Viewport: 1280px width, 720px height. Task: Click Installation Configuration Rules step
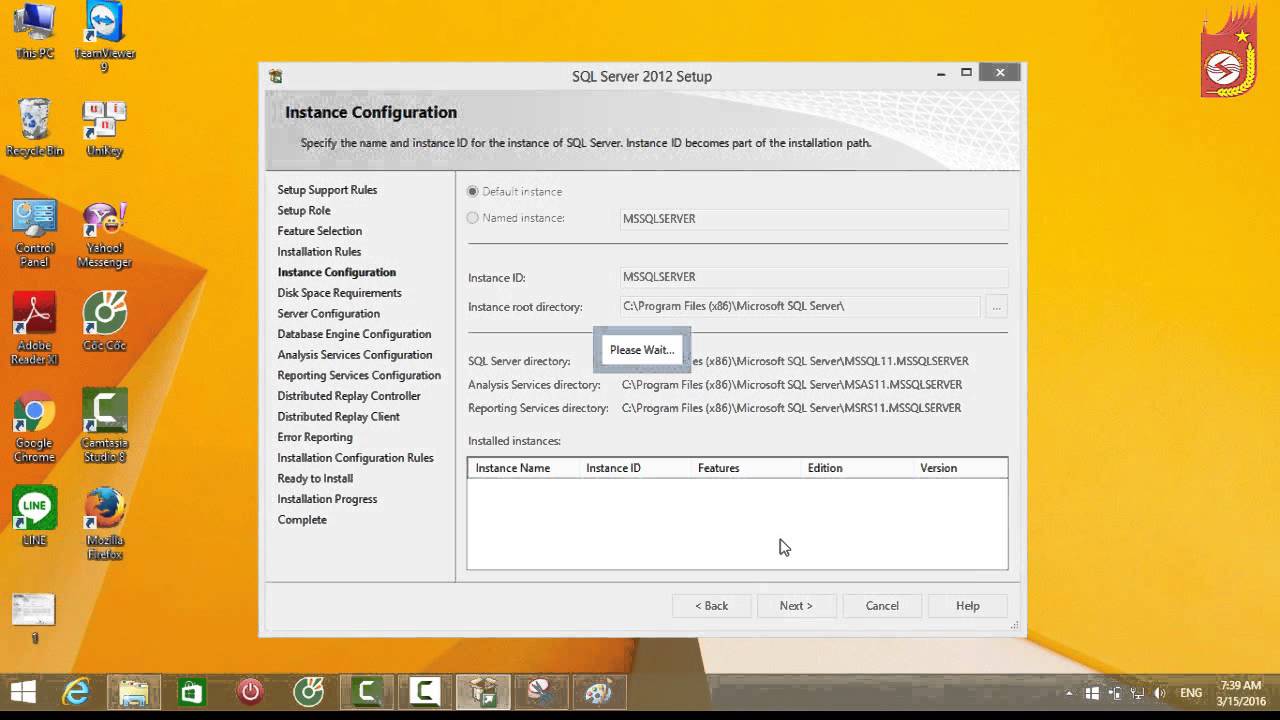point(355,458)
